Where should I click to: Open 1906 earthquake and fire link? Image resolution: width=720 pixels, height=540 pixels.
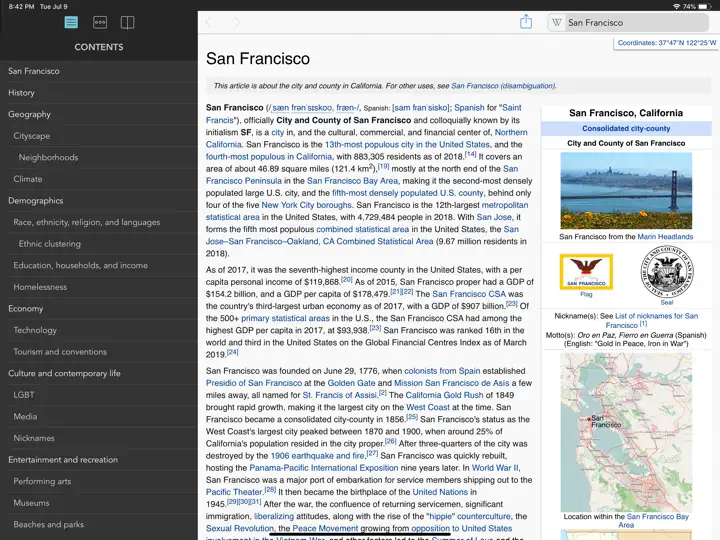[x=318, y=456]
